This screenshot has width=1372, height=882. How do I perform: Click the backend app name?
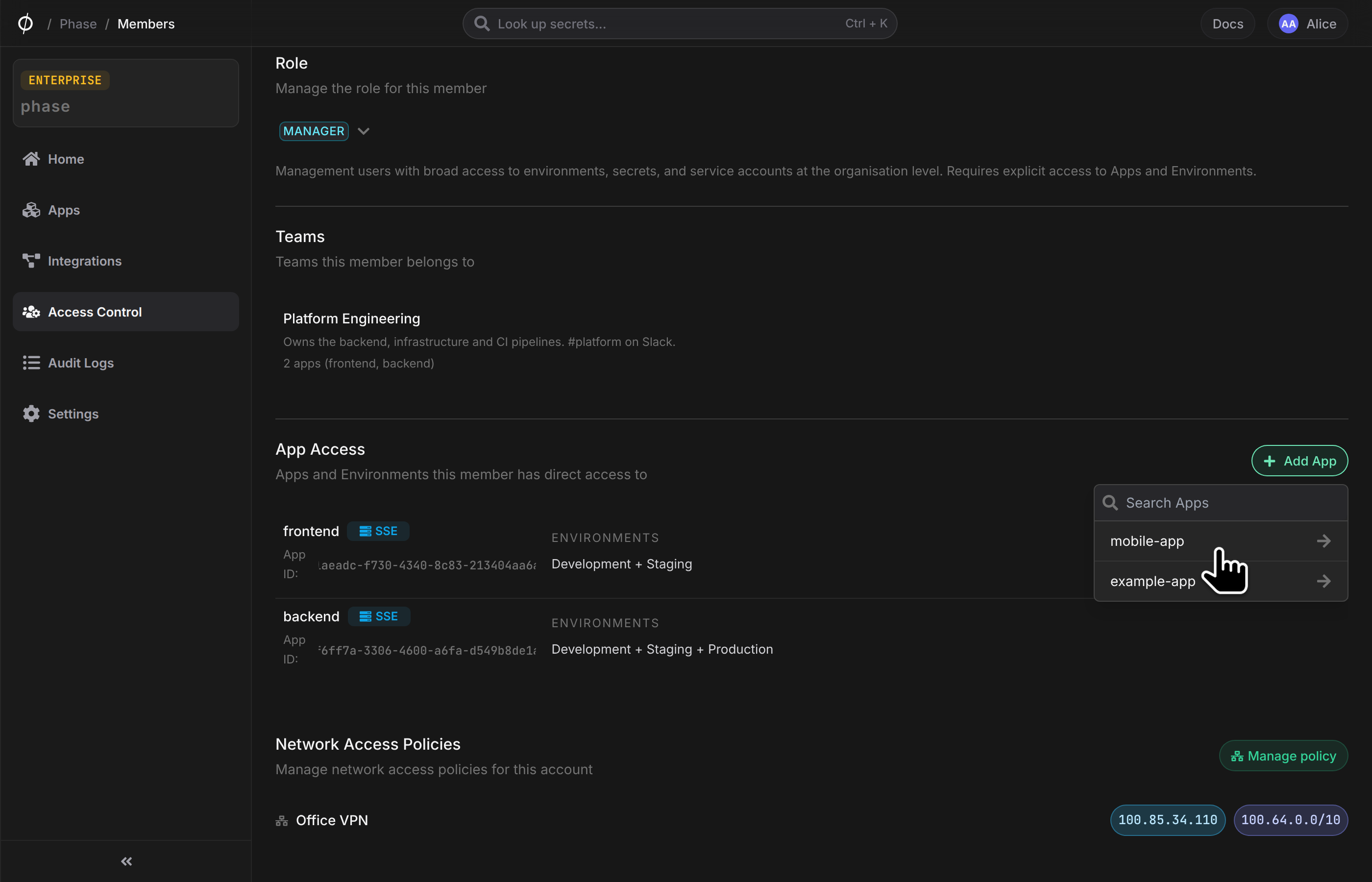tap(311, 616)
